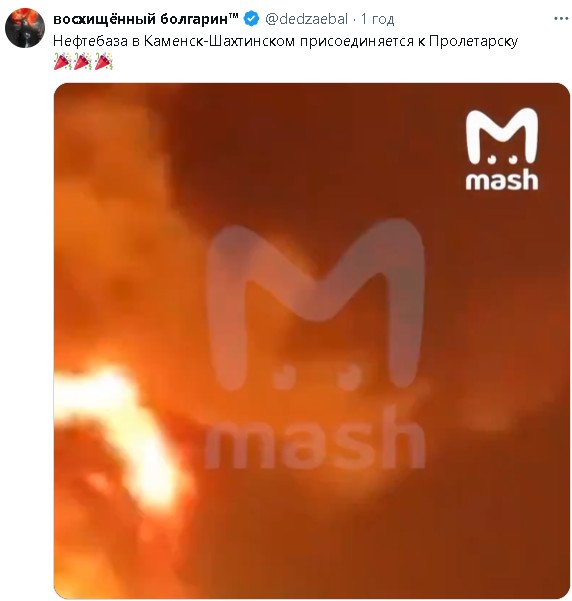Click the word Пролетарску in the post
572x601 pixels.
473,41
